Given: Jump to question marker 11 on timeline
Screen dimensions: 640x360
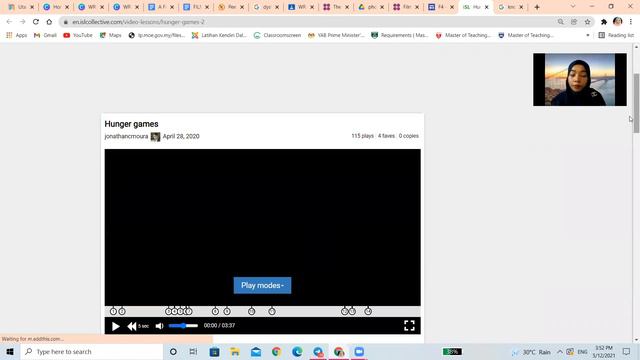Looking at the screenshot, I should [x=272, y=311].
